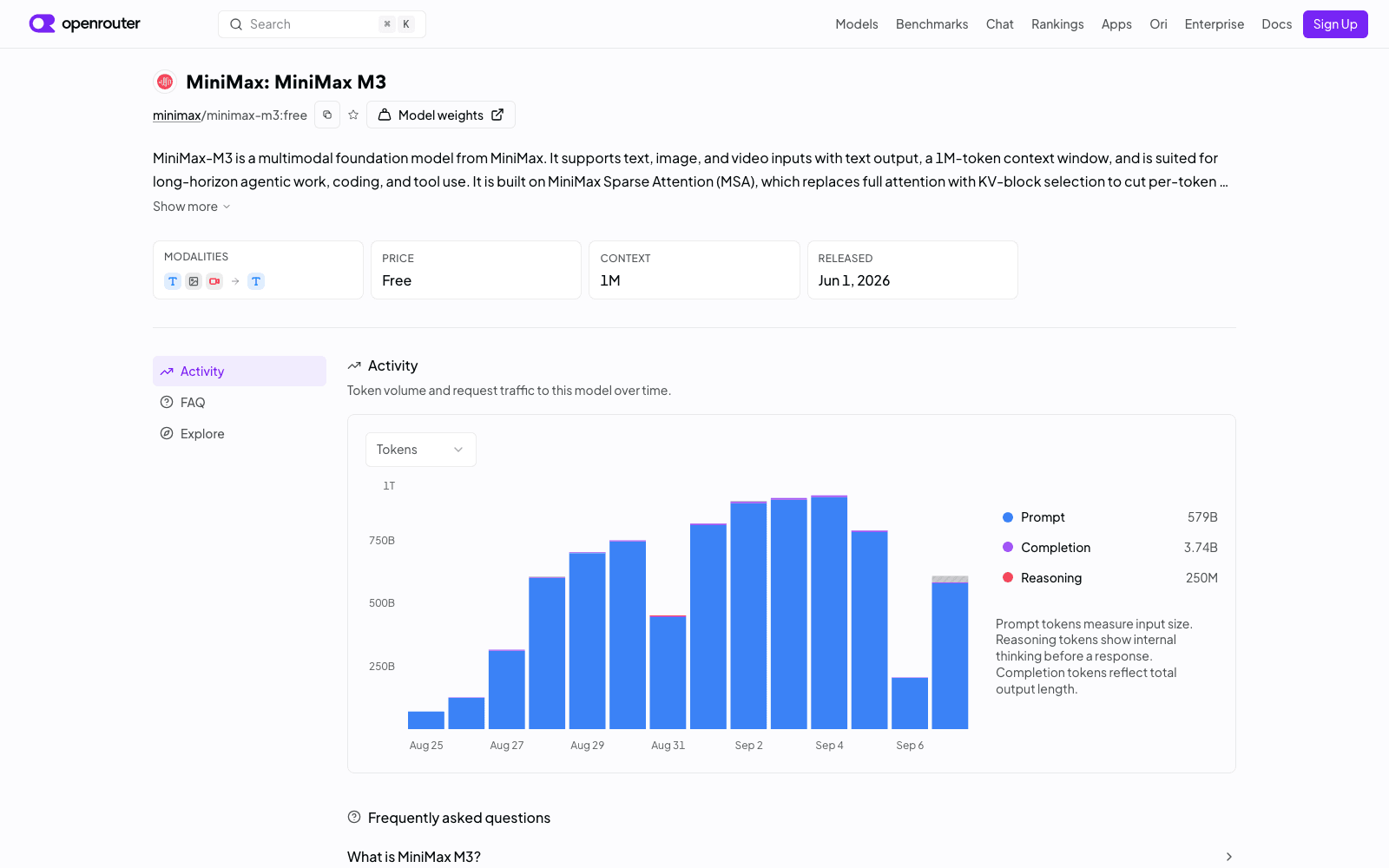
Task: Click the text input modality icon
Action: [173, 281]
